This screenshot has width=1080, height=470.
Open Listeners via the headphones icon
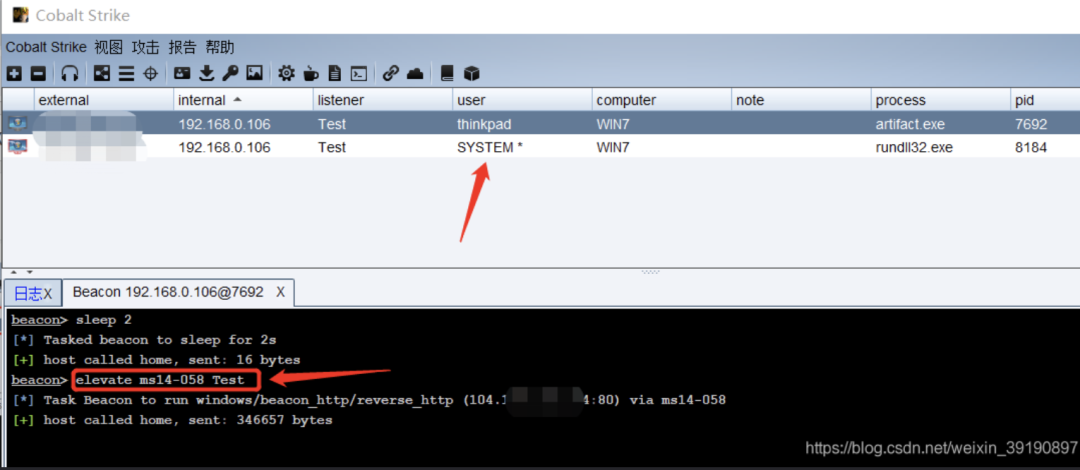coord(70,73)
